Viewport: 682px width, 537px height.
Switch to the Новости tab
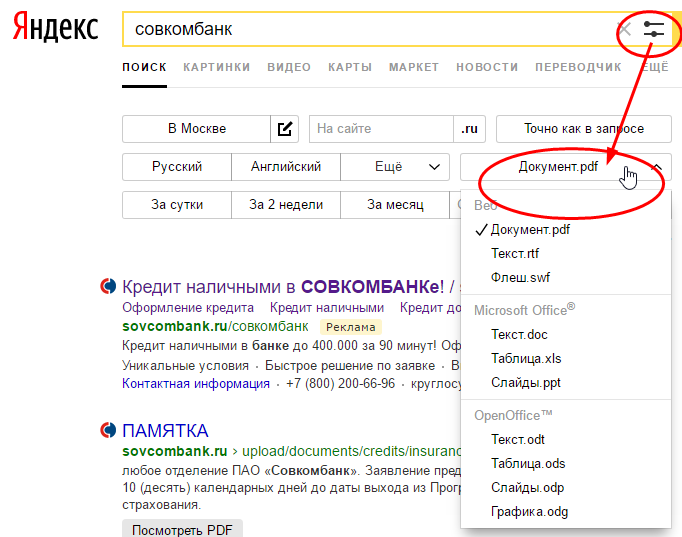487,67
